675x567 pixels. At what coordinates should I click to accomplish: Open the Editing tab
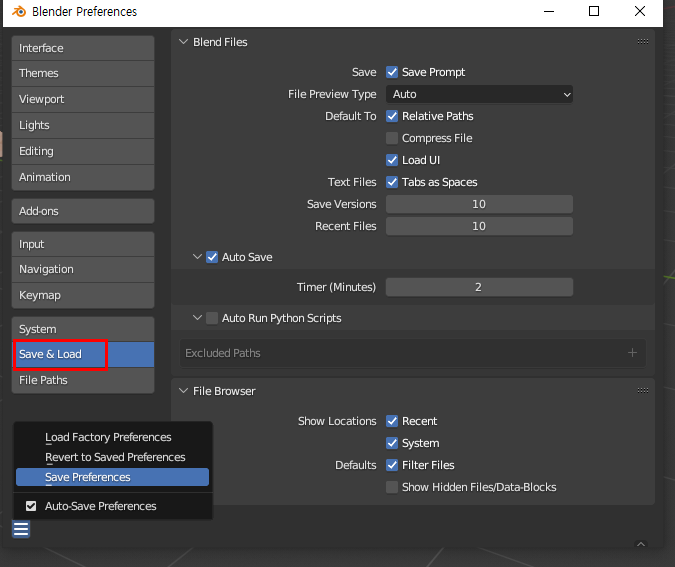click(83, 152)
